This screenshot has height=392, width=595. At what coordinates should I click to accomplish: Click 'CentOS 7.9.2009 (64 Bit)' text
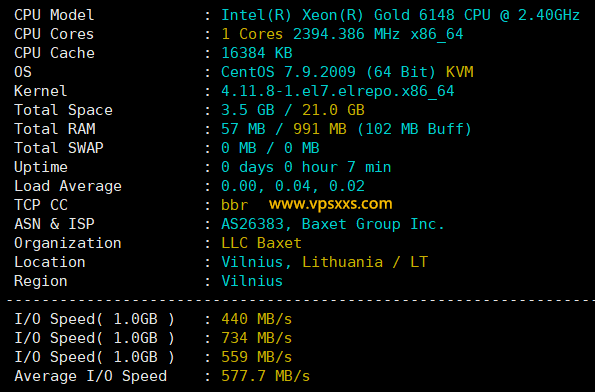(x=328, y=72)
